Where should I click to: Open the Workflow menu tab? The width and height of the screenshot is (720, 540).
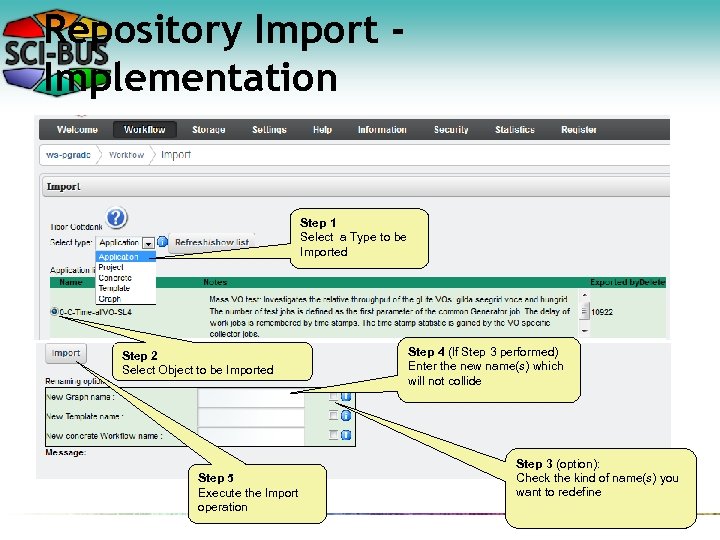[145, 130]
